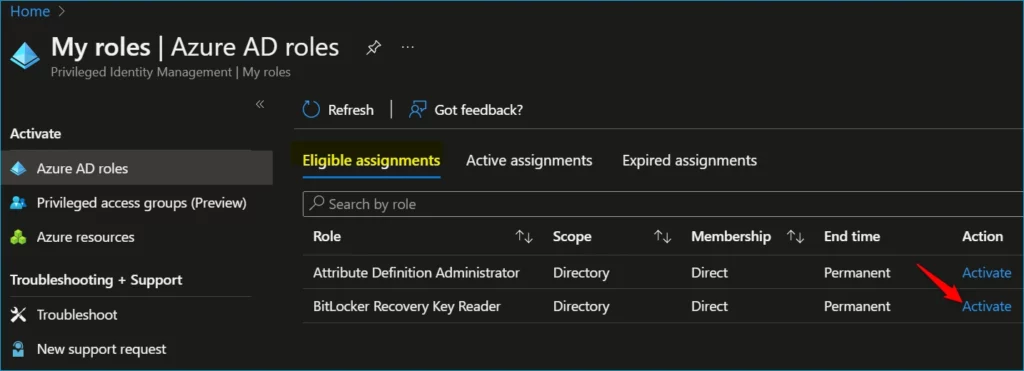Viewport: 1024px width, 371px height.
Task: Click the Privileged Identity Management pyramid icon
Action: [25, 56]
